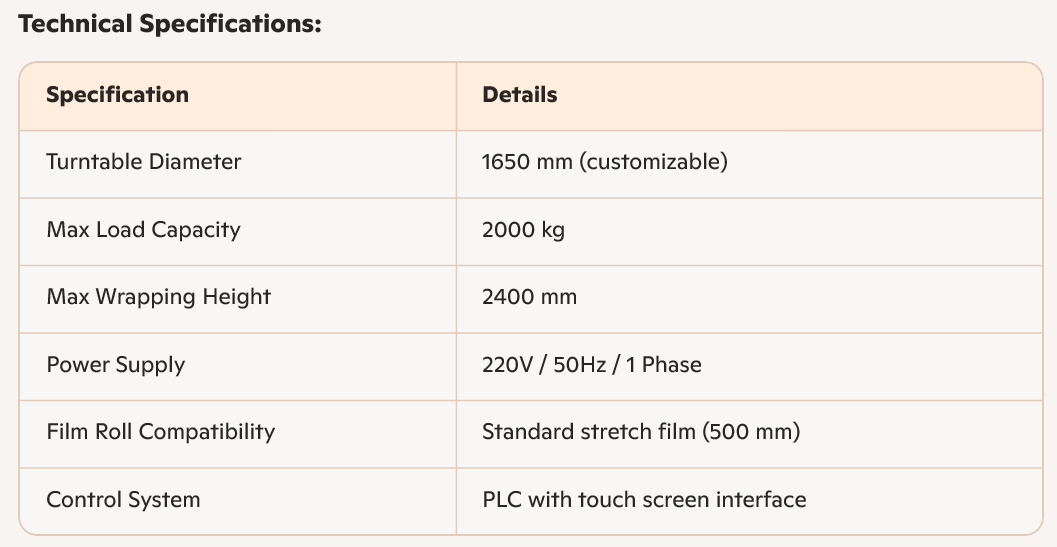Click the word Specifications in the heading
The width and height of the screenshot is (1057, 547).
(x=231, y=24)
